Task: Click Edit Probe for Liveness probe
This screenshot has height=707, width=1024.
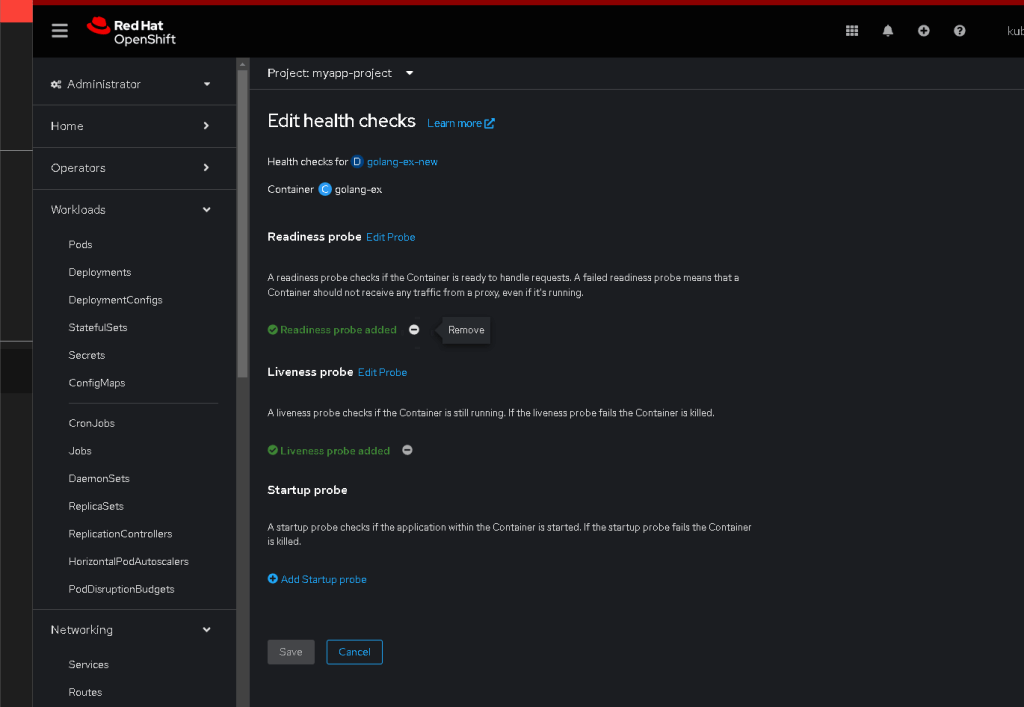Action: 383,372
